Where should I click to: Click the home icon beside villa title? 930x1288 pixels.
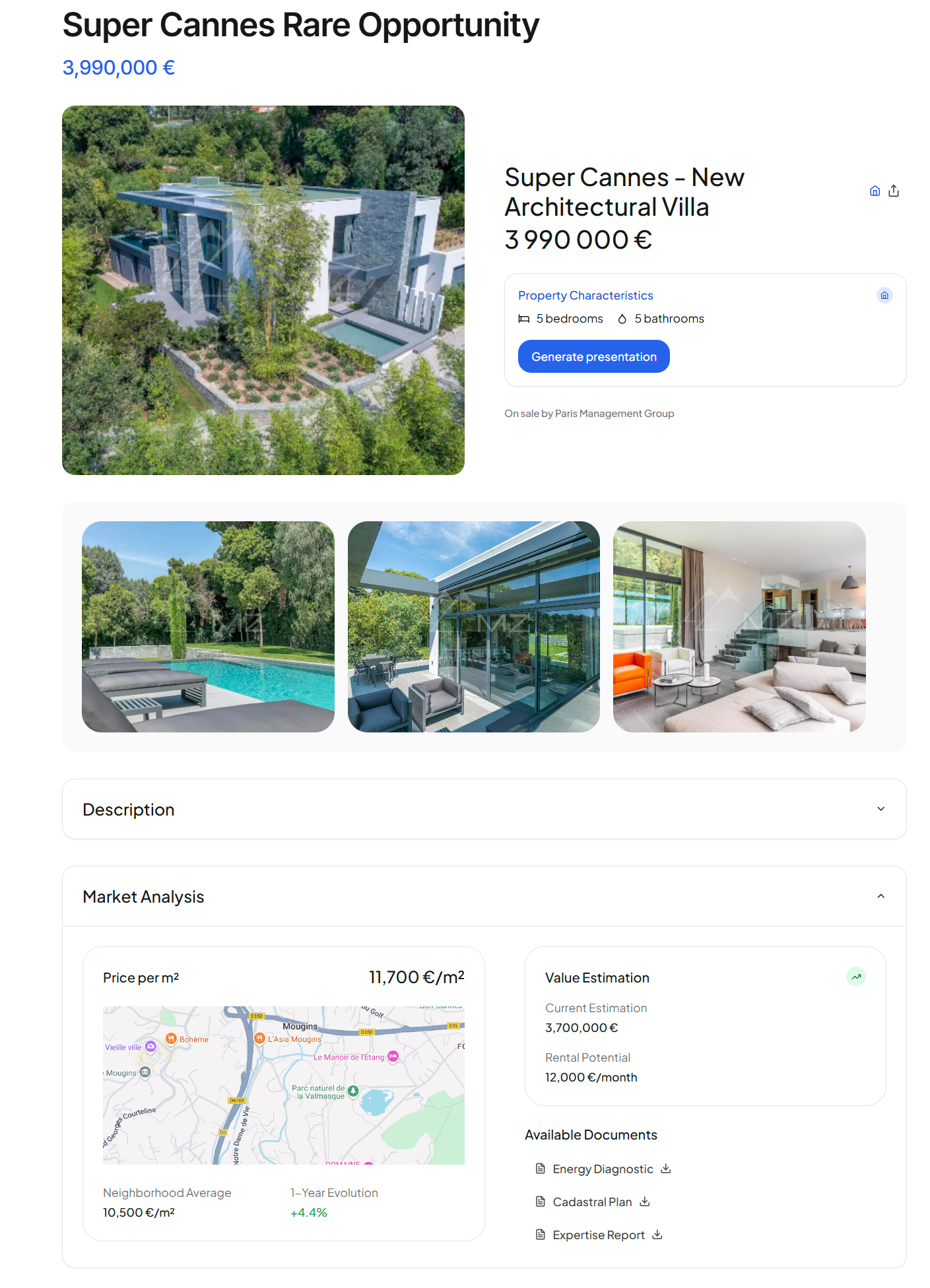(875, 191)
